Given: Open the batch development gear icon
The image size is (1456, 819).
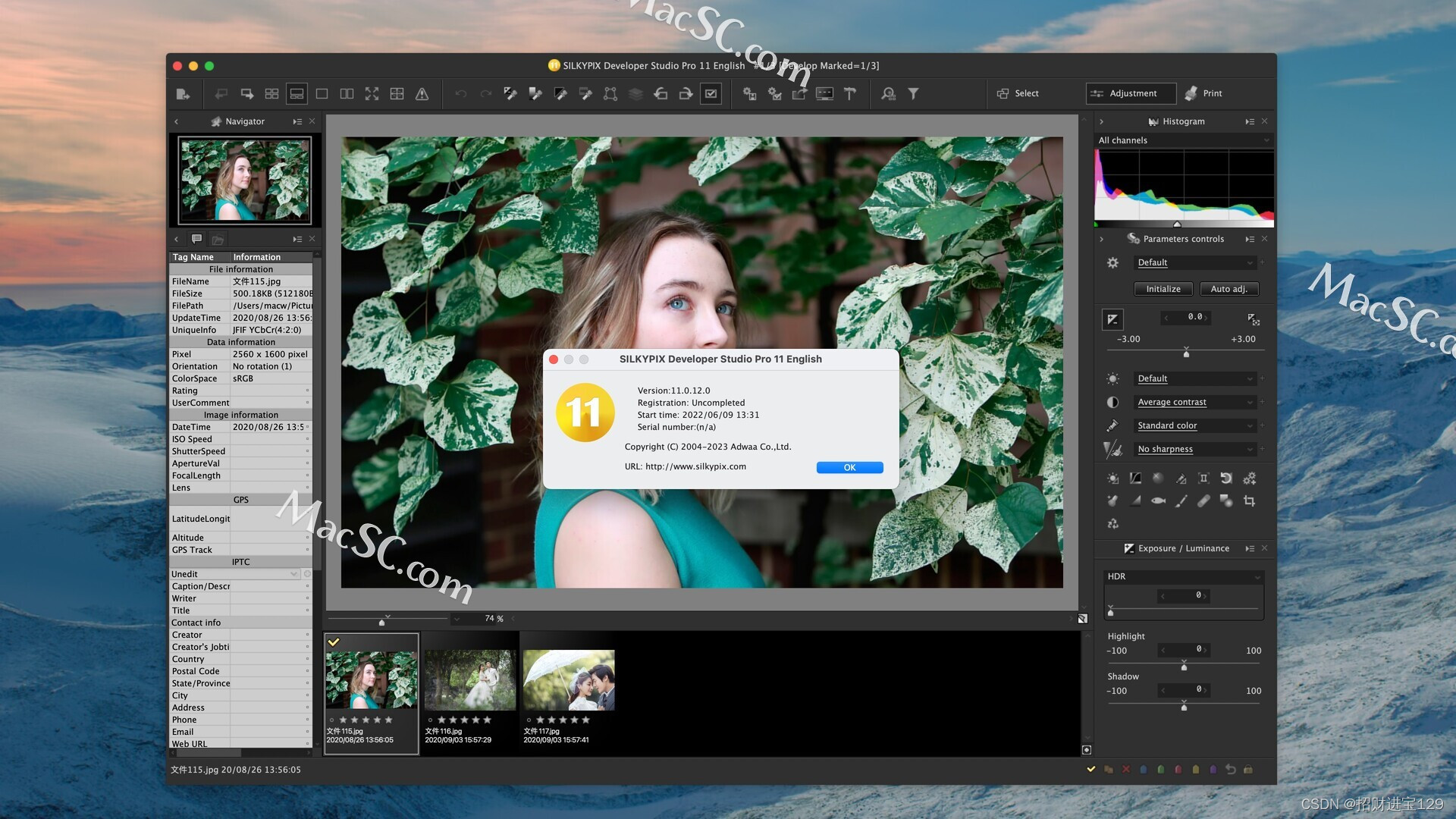Looking at the screenshot, I should click(774, 94).
